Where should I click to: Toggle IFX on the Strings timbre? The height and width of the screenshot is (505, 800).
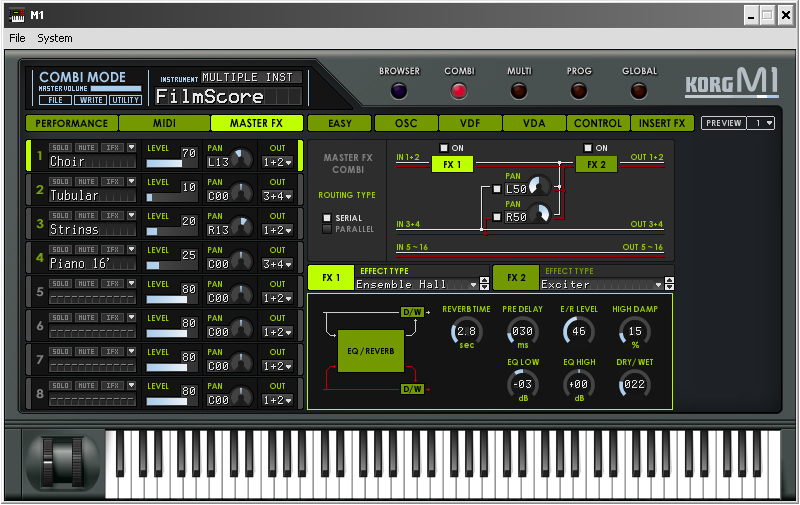112,215
